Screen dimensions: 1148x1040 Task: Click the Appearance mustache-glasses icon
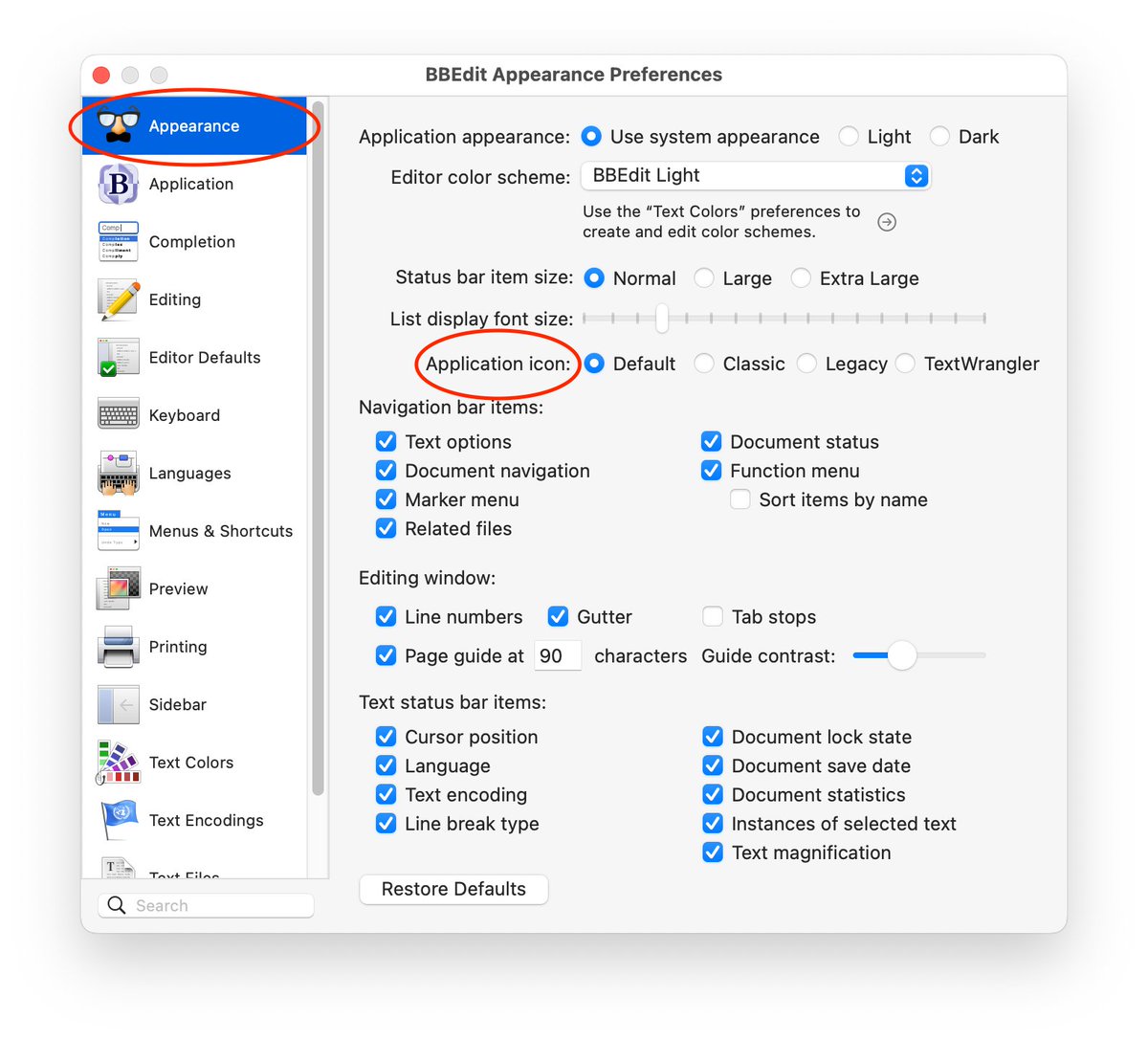coord(119,125)
